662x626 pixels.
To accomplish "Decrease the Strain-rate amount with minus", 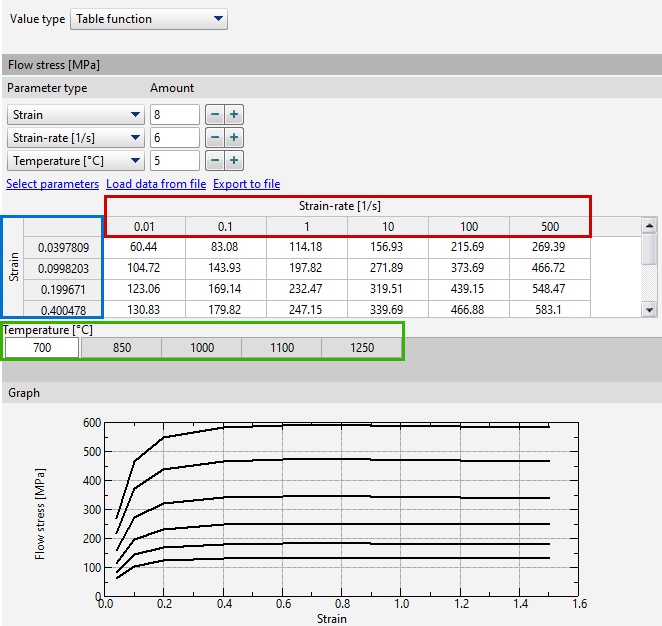I will pyautogui.click(x=215, y=138).
